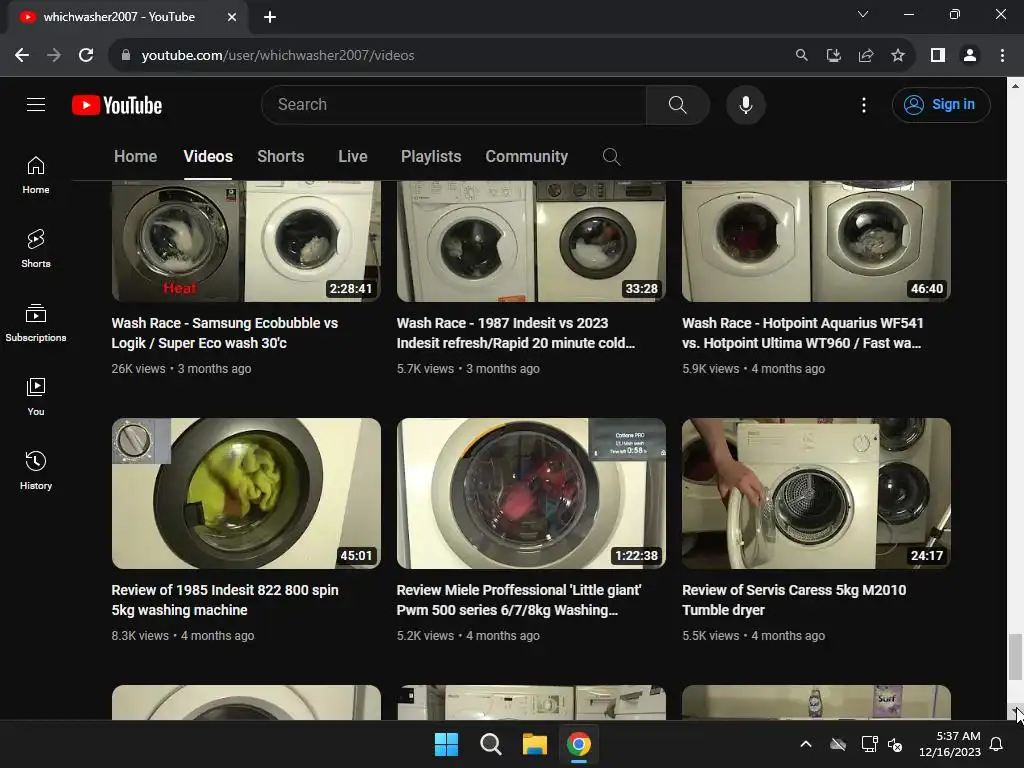Reload the page with refresh icon
1024x768 pixels.
[x=86, y=56]
